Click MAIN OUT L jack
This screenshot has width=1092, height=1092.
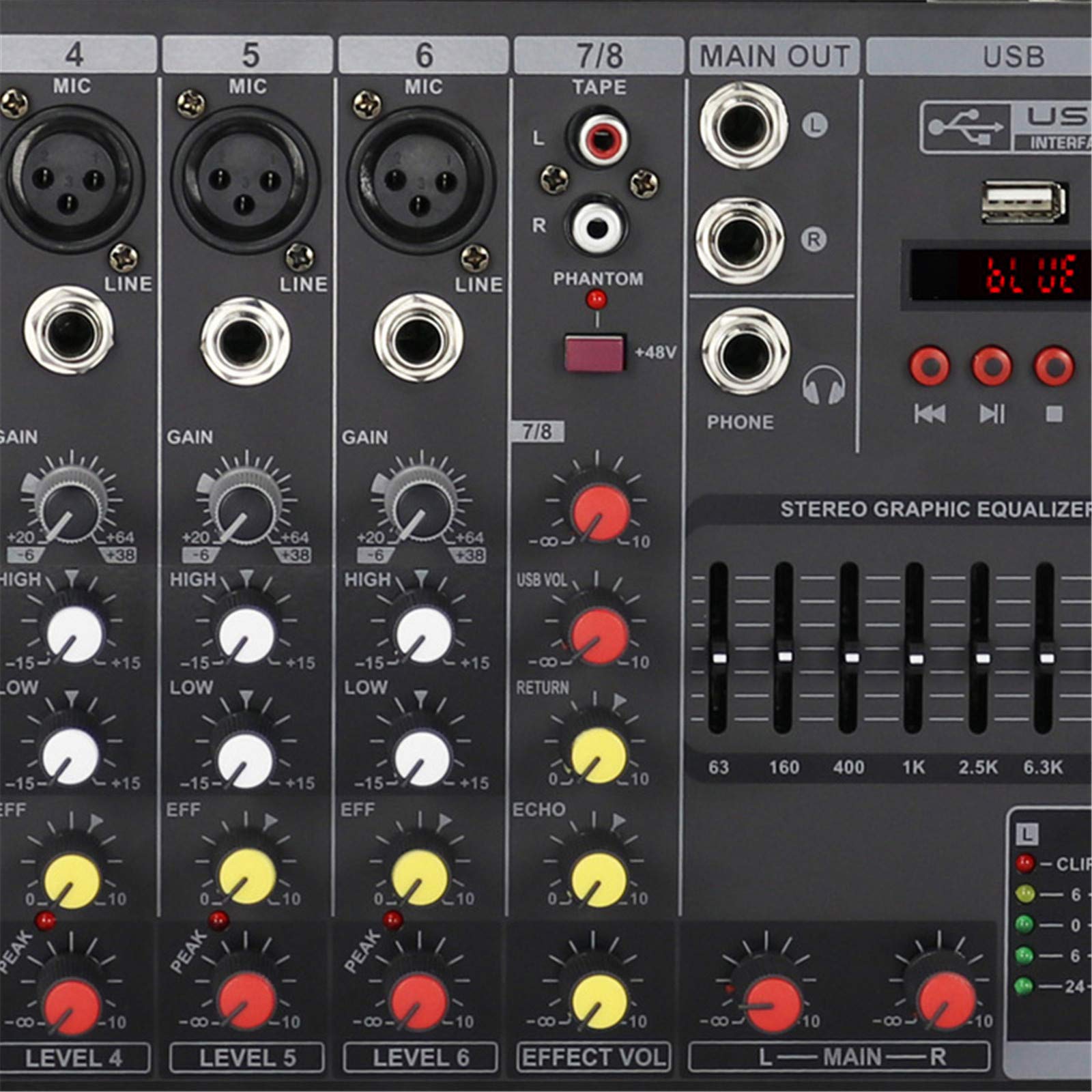(743, 126)
